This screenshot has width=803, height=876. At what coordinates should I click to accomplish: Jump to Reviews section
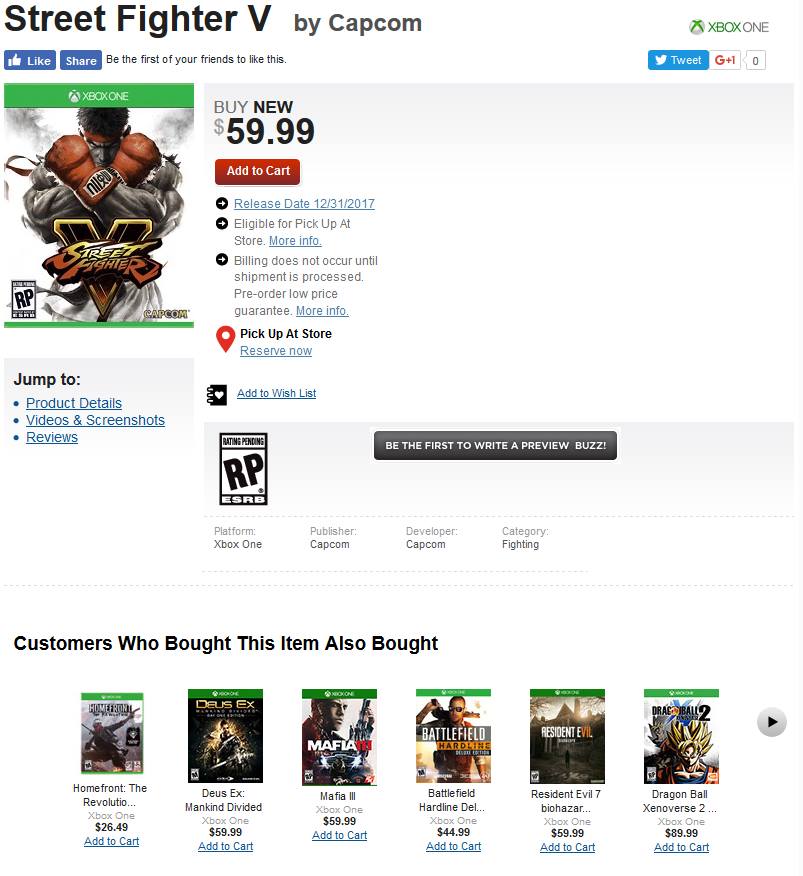[x=52, y=437]
